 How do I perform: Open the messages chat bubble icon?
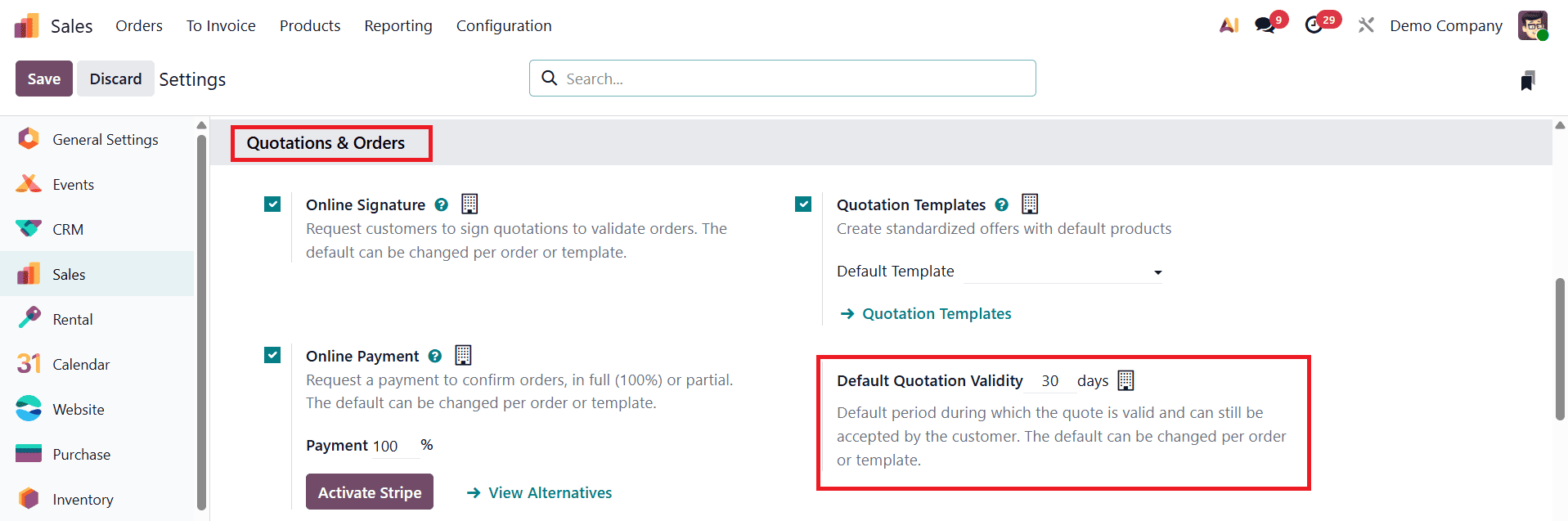pyautogui.click(x=1265, y=25)
